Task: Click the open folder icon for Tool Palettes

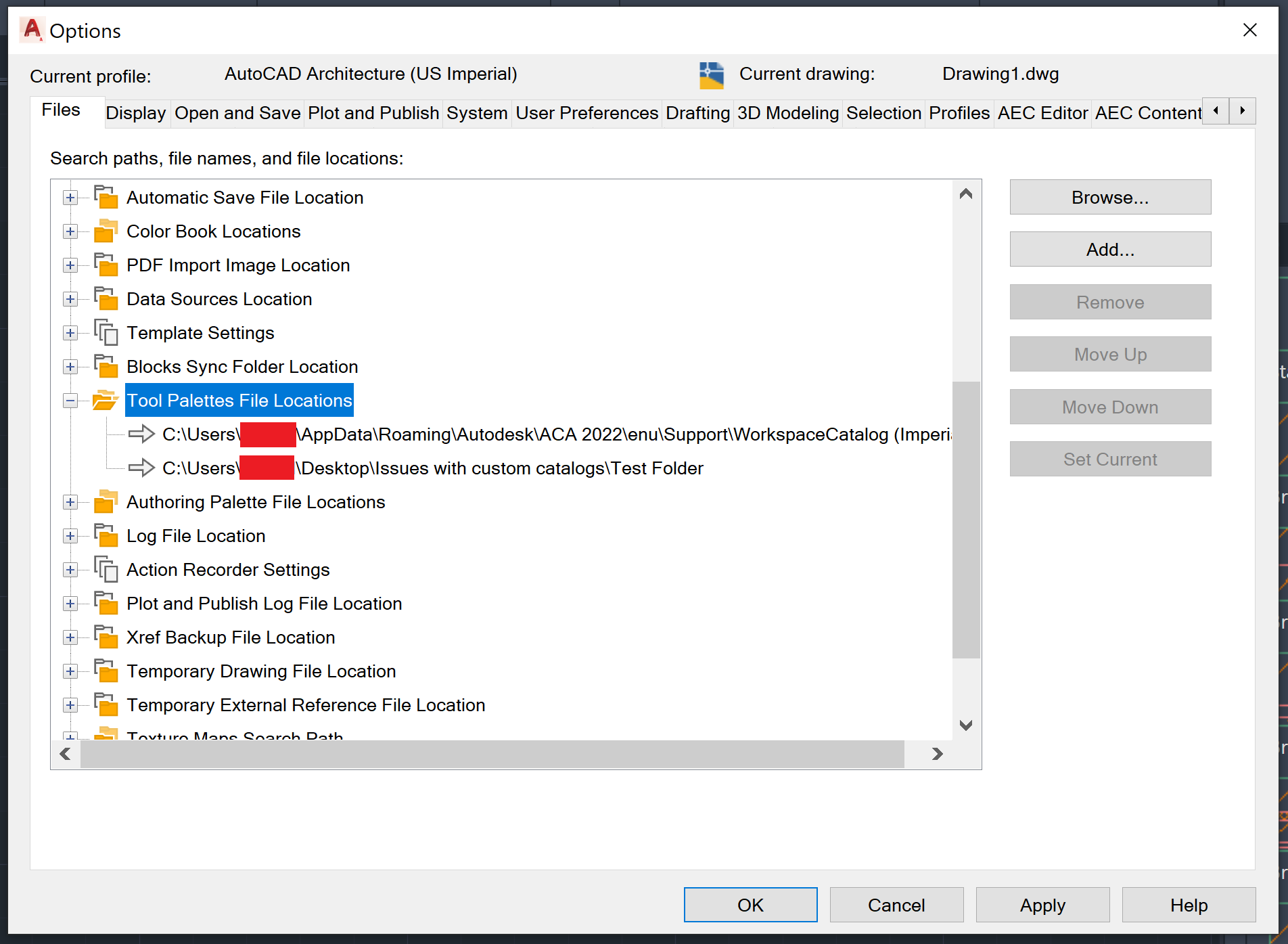Action: pos(106,400)
